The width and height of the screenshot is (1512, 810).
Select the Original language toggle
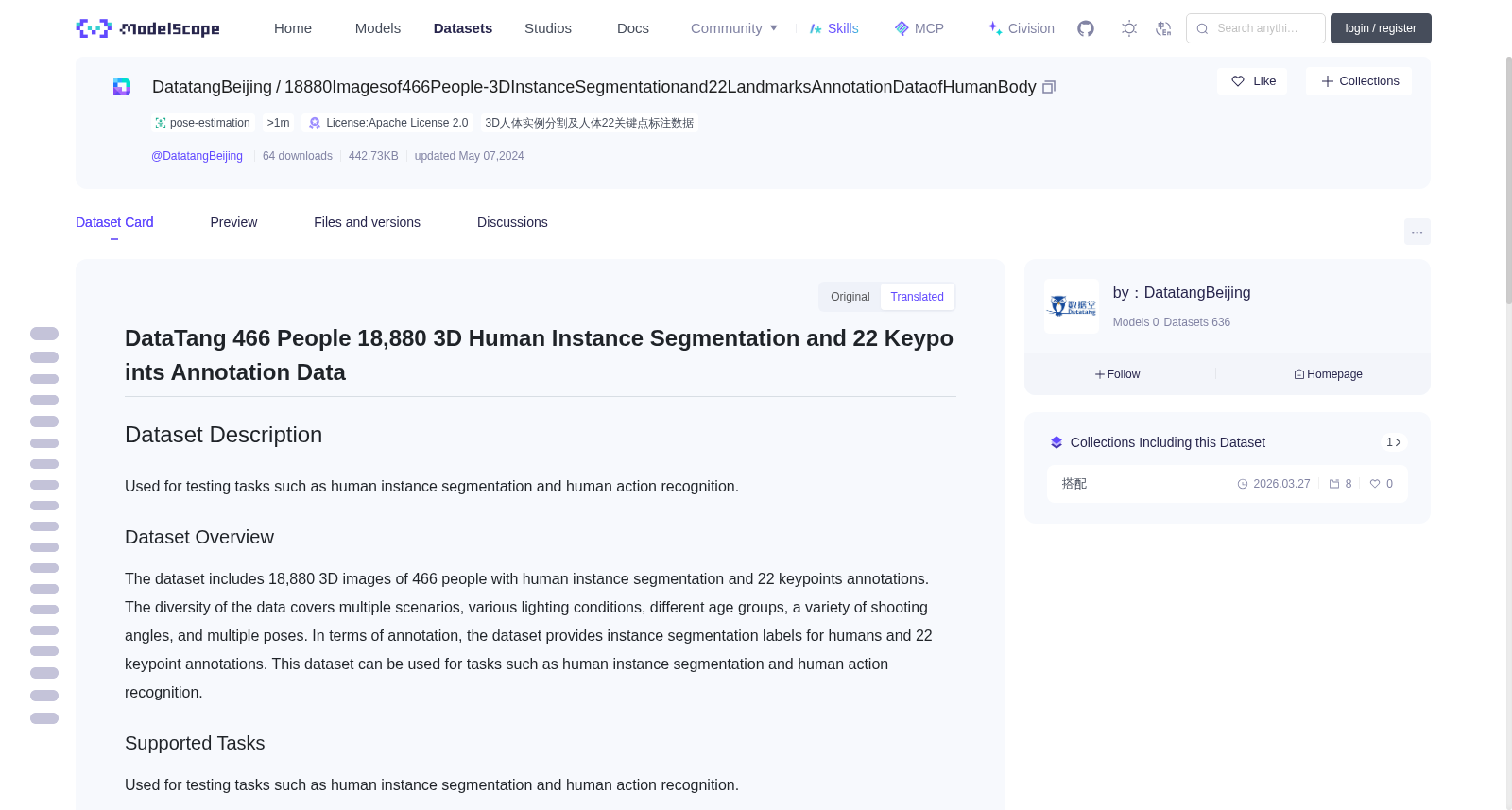point(850,297)
